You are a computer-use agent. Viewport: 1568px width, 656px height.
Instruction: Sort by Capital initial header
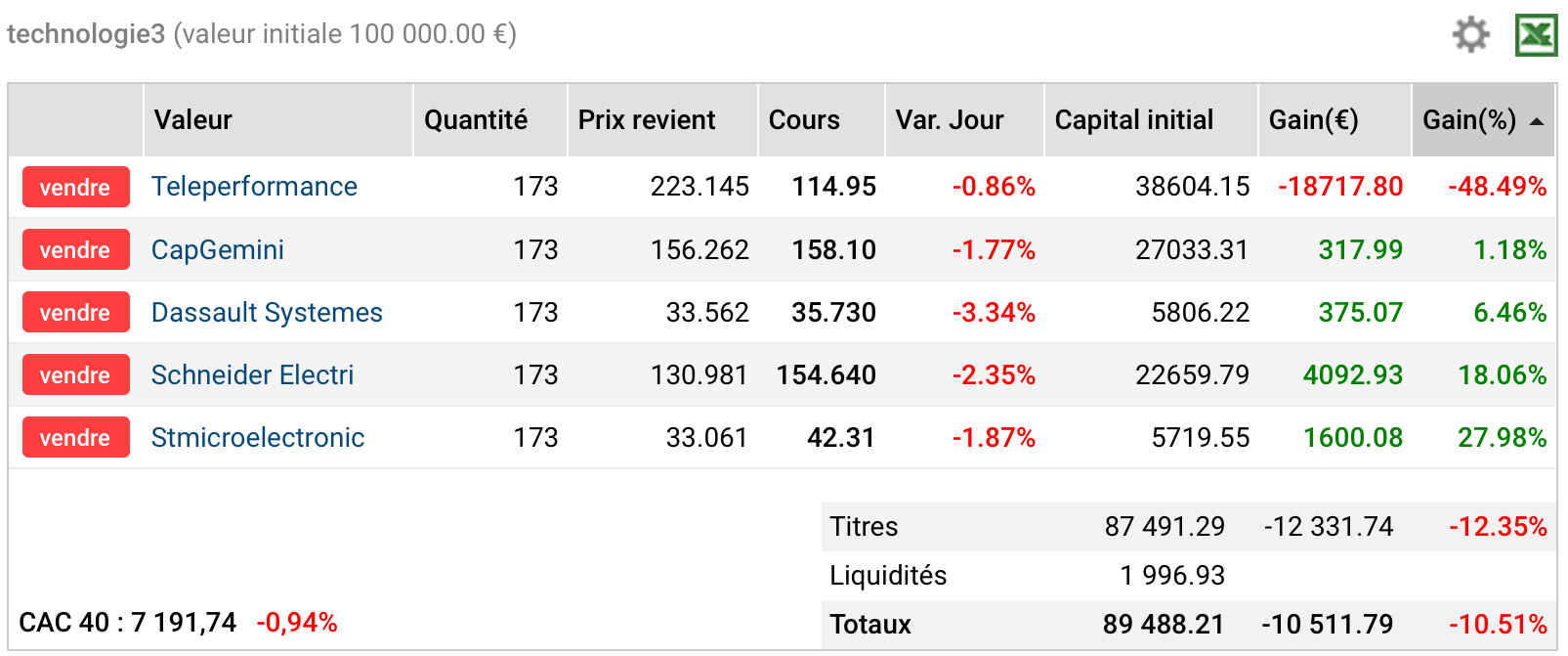point(1134,120)
